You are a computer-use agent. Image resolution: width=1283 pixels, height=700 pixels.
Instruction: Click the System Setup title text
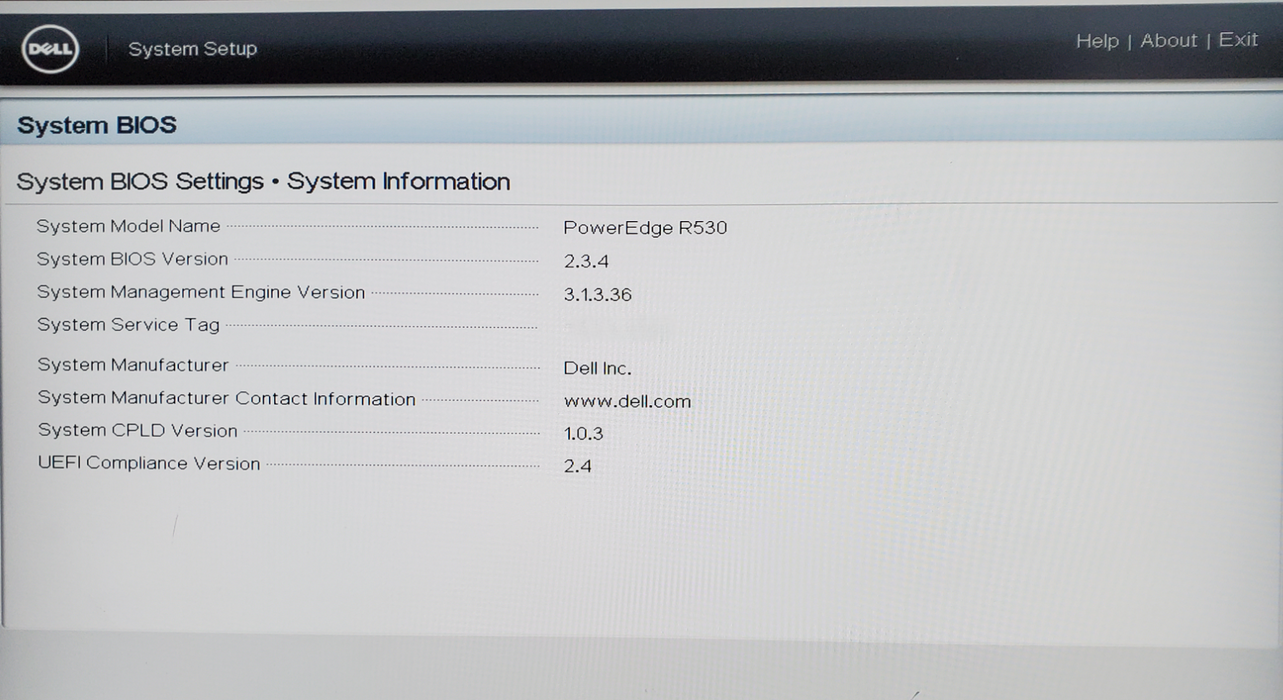pyautogui.click(x=192, y=49)
